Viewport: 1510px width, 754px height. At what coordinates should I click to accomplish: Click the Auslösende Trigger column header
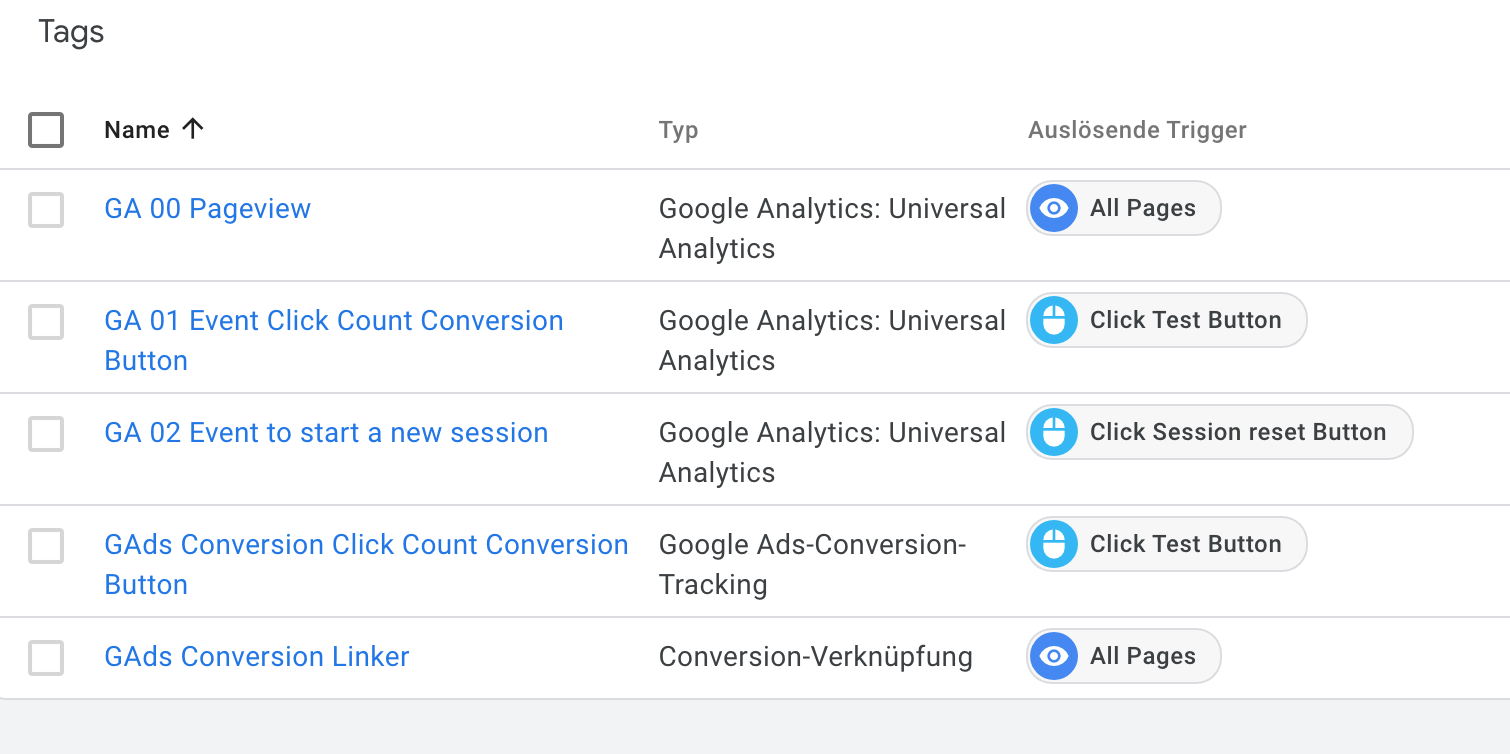(x=1137, y=130)
